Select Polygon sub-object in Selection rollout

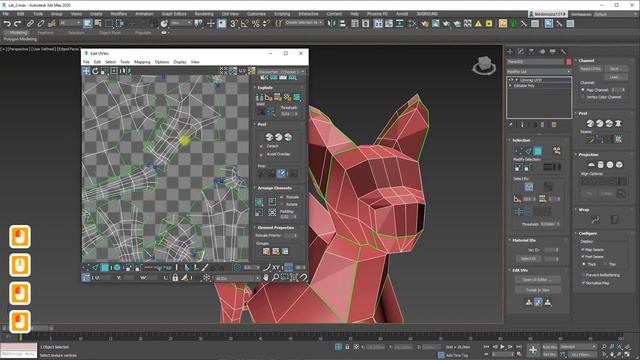pos(538,151)
